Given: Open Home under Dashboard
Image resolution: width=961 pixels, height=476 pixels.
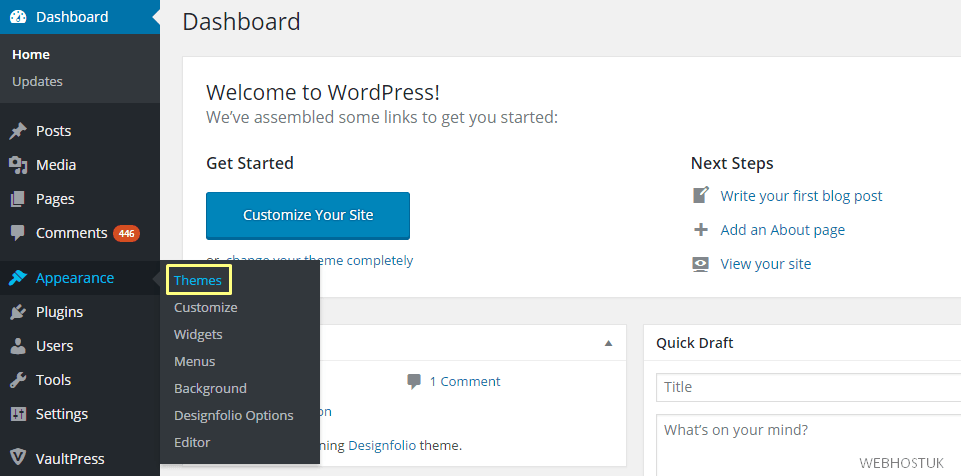Looking at the screenshot, I should (31, 55).
